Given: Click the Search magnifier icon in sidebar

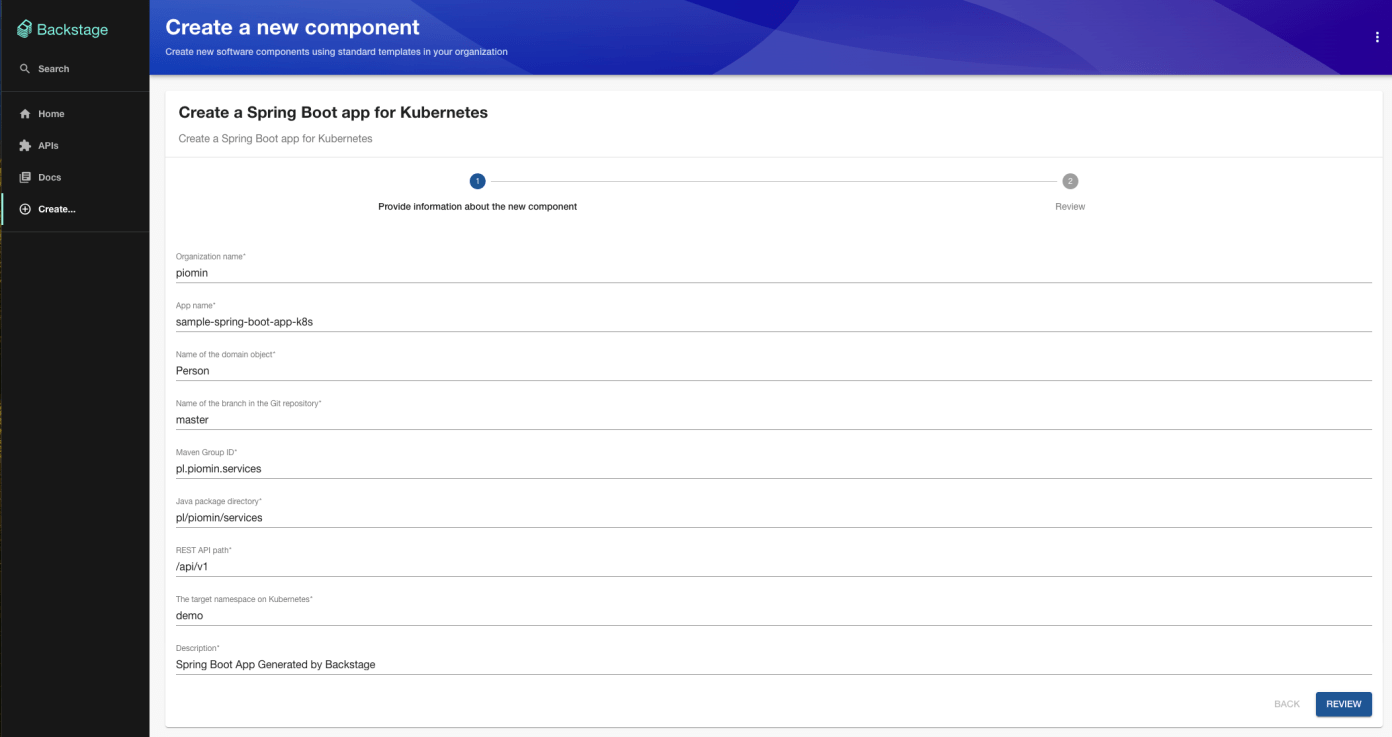Looking at the screenshot, I should pos(25,69).
